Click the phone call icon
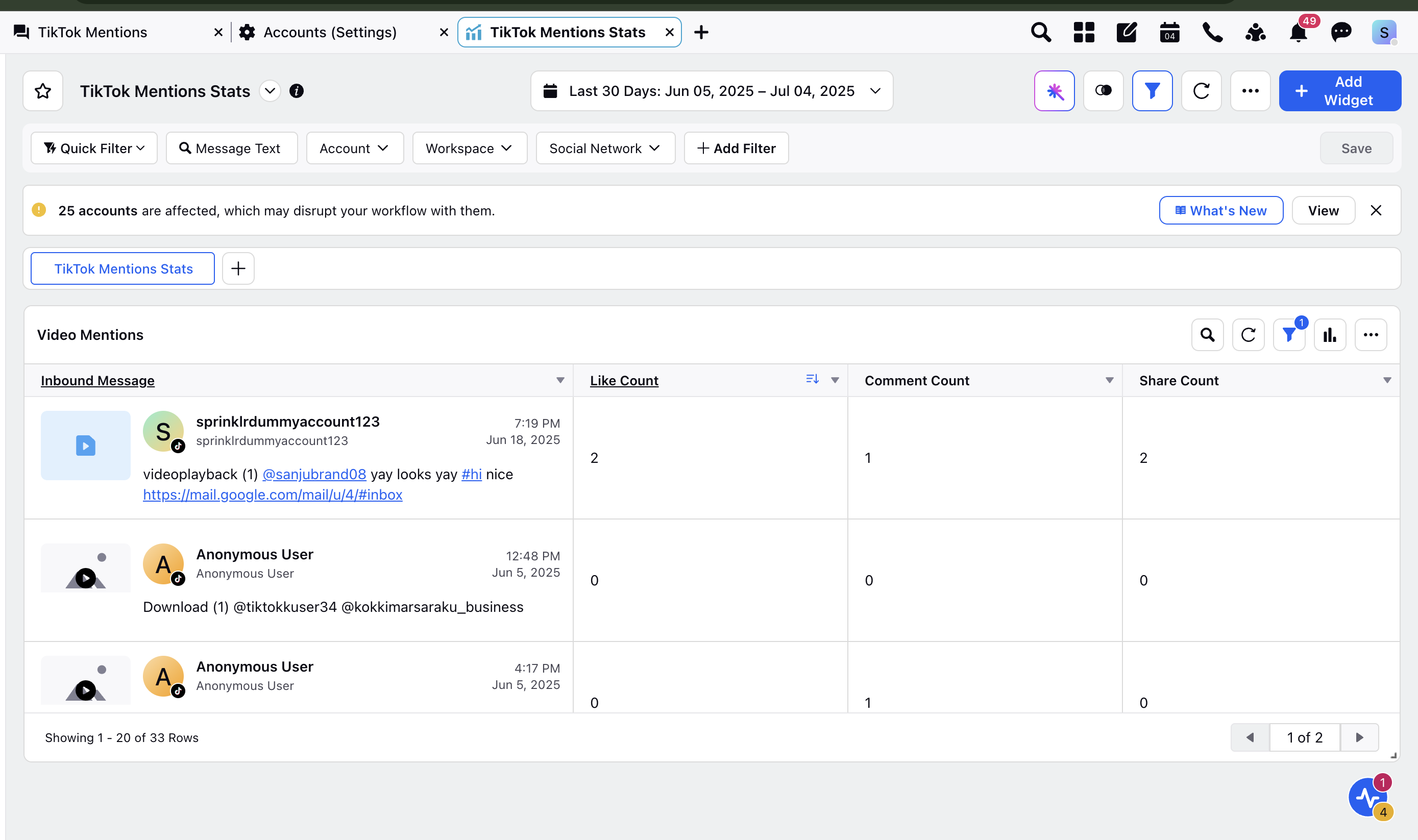Screen dimensions: 1418x840 [1212, 32]
